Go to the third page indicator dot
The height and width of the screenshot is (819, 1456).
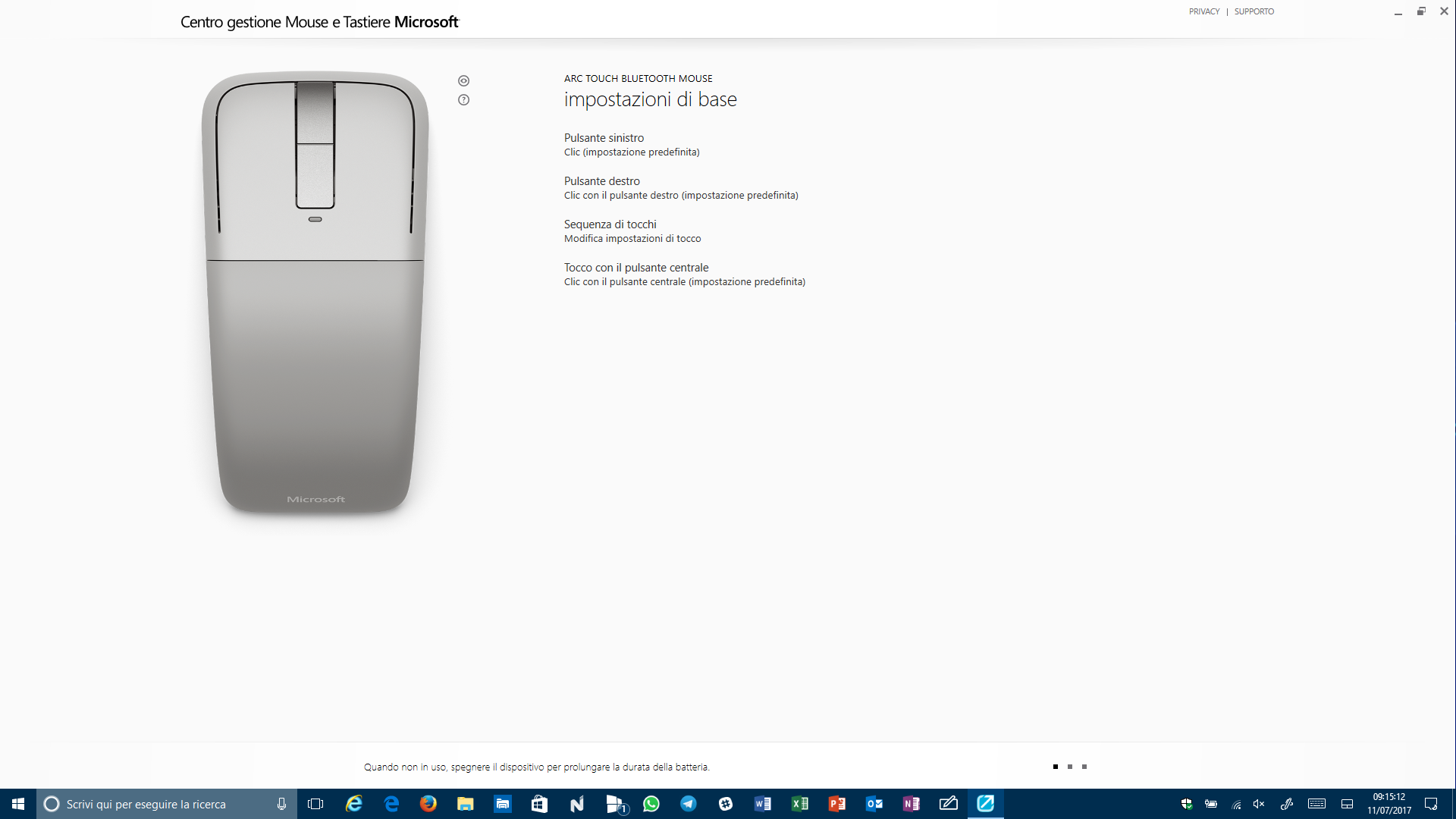(1084, 767)
